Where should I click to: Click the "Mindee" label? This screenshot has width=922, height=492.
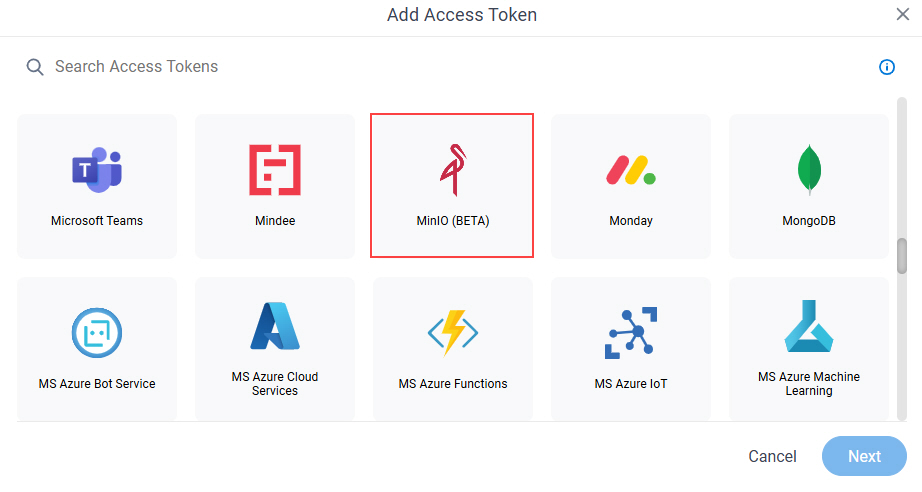point(275,221)
